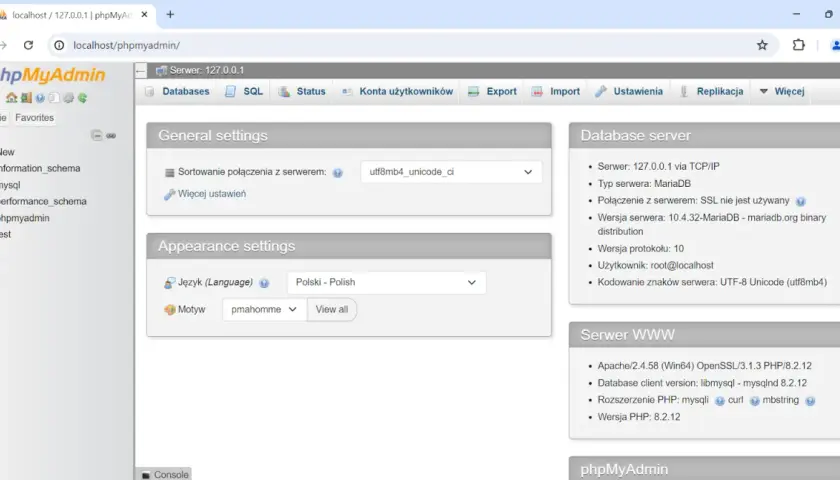The height and width of the screenshot is (480, 840).
Task: Open the SQL tab
Action: pos(244,92)
